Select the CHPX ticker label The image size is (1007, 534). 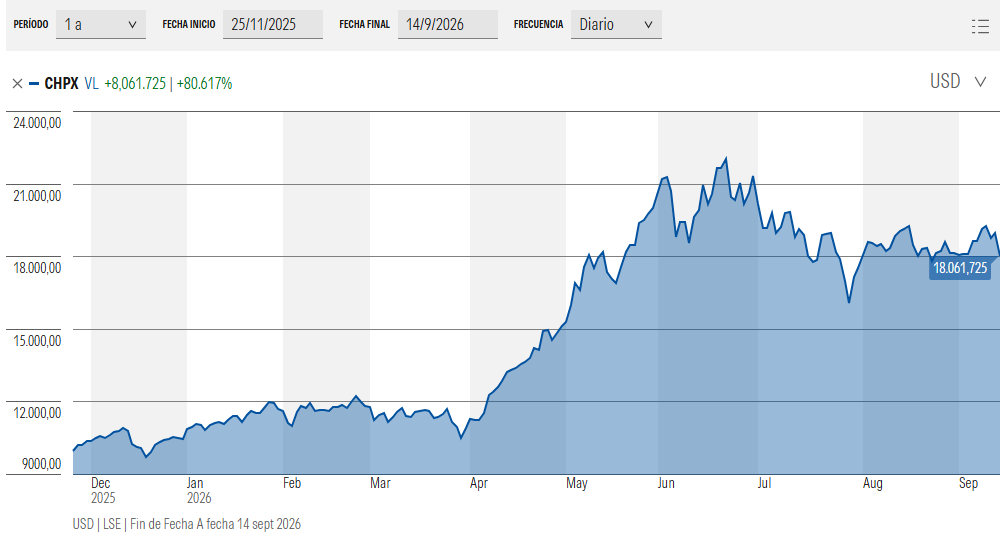point(62,84)
